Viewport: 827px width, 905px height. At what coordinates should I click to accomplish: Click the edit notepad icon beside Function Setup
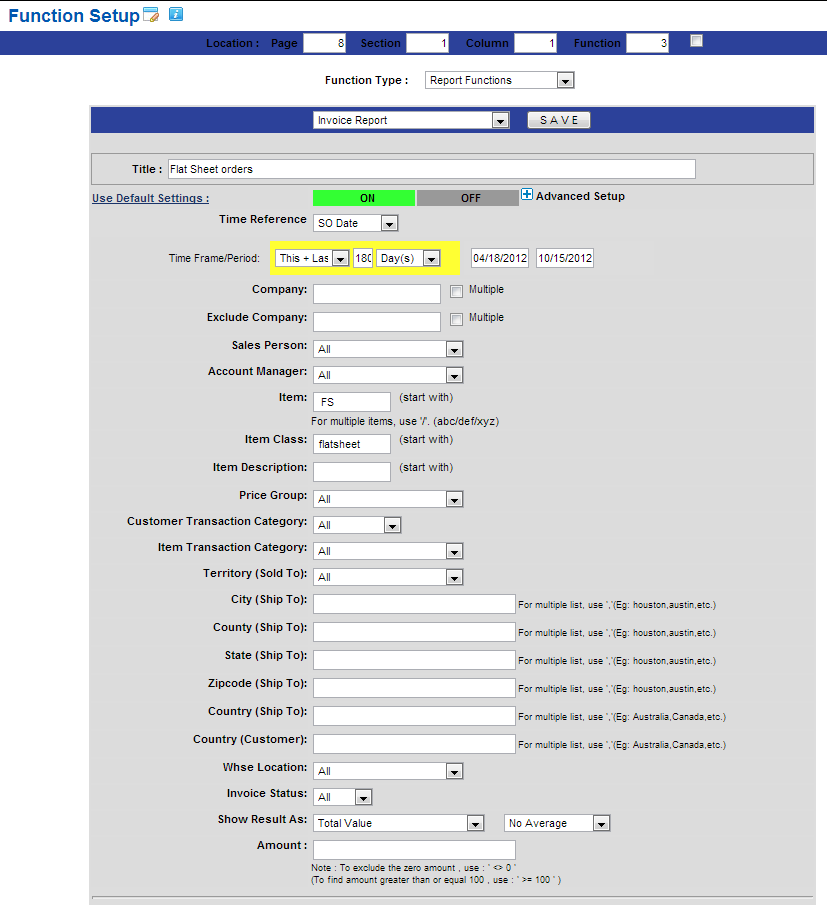[151, 14]
